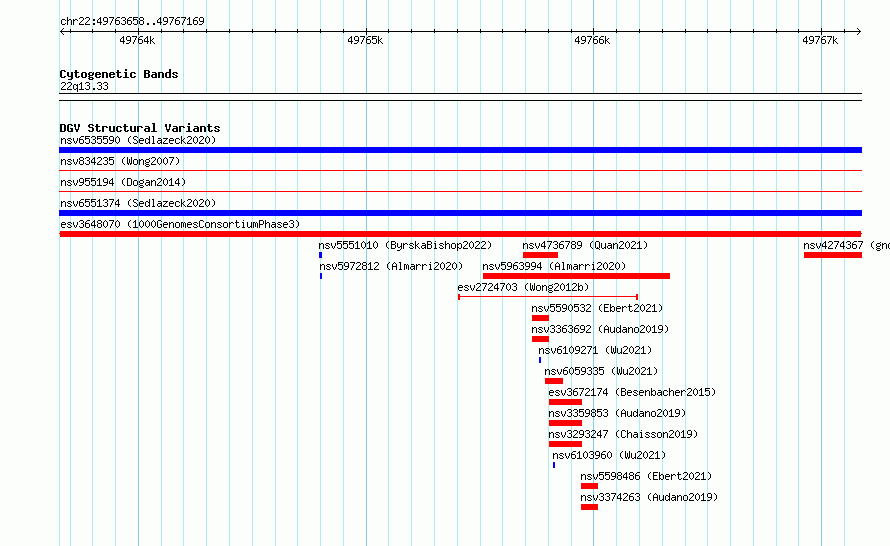Open esv3672174 (Besenbacher2015) variant
The height and width of the screenshot is (546, 890).
pyautogui.click(x=632, y=392)
